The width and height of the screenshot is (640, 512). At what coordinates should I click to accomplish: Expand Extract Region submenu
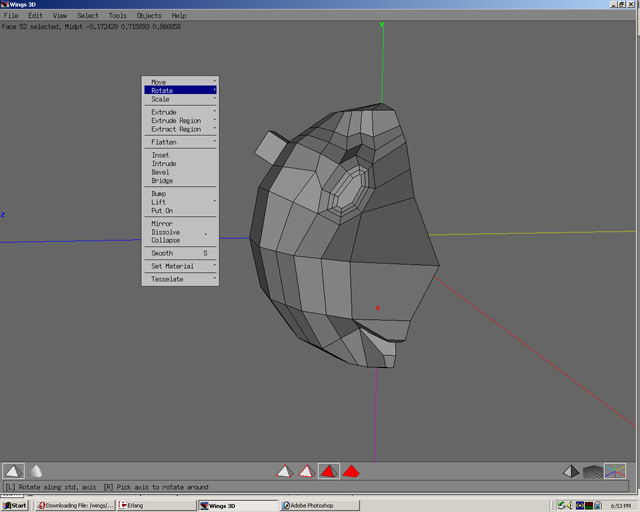(x=180, y=129)
